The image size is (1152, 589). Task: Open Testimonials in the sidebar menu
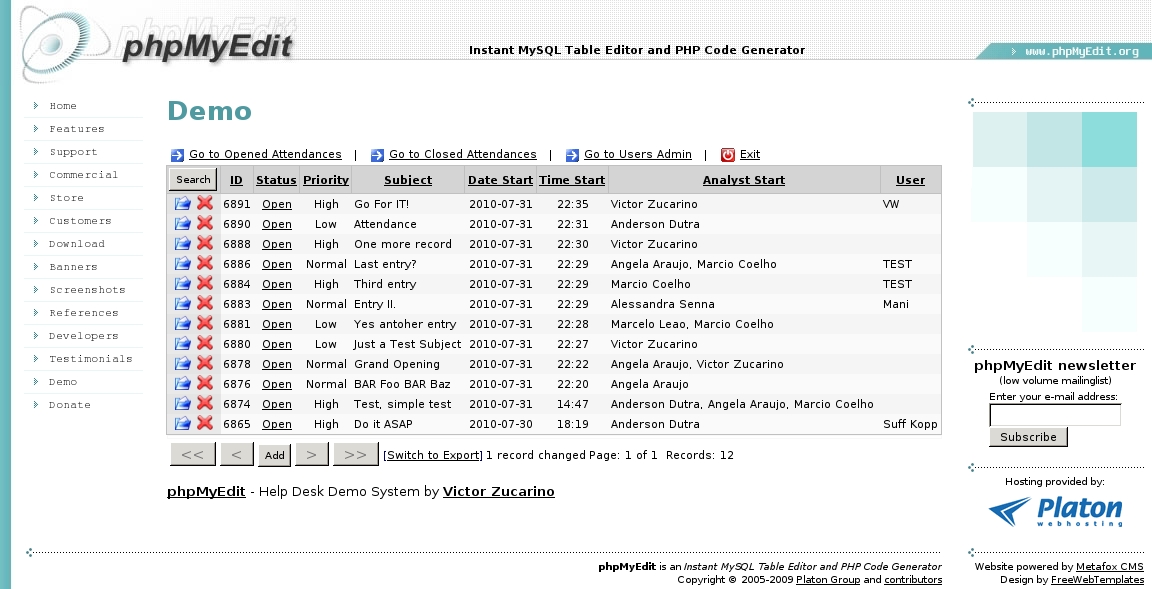point(90,358)
